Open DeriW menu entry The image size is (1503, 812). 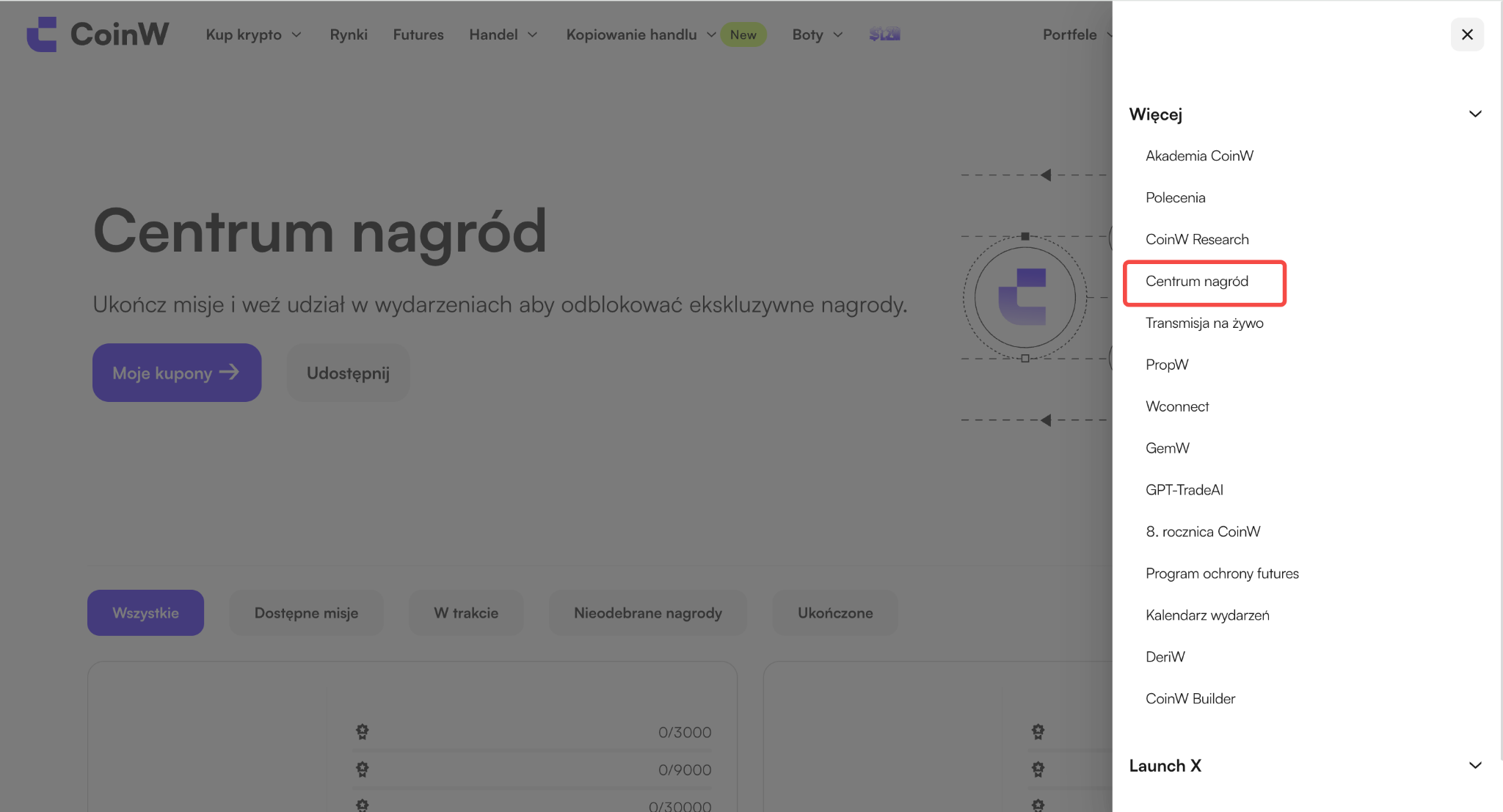tap(1165, 657)
